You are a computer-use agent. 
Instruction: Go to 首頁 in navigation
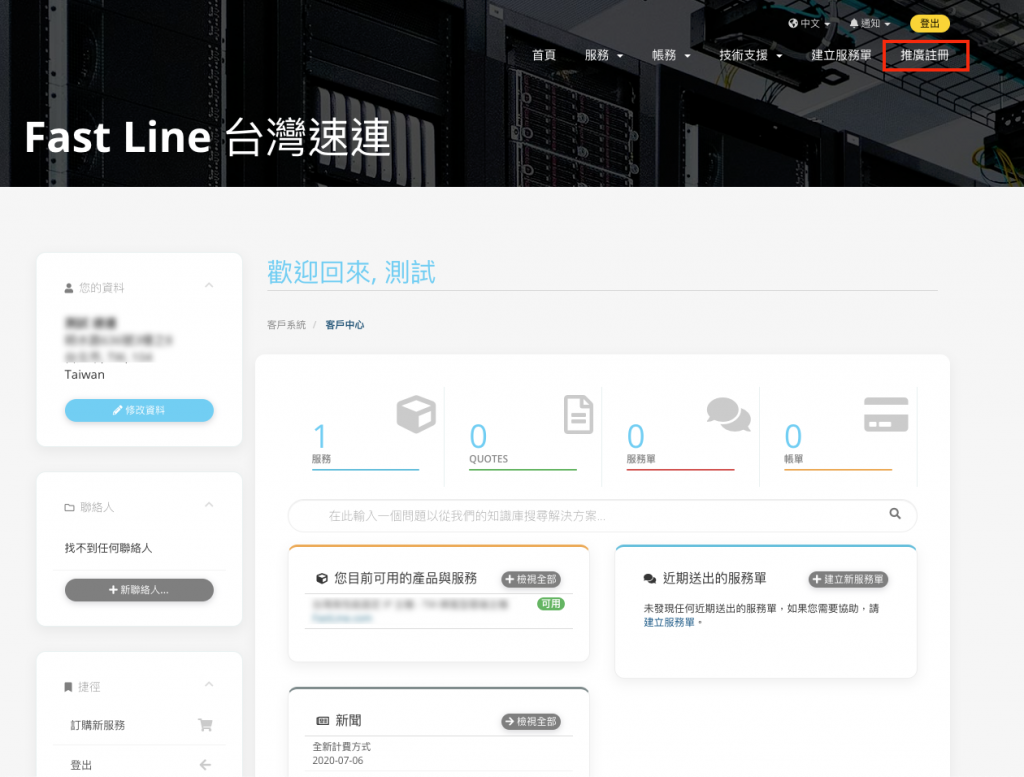[x=544, y=56]
